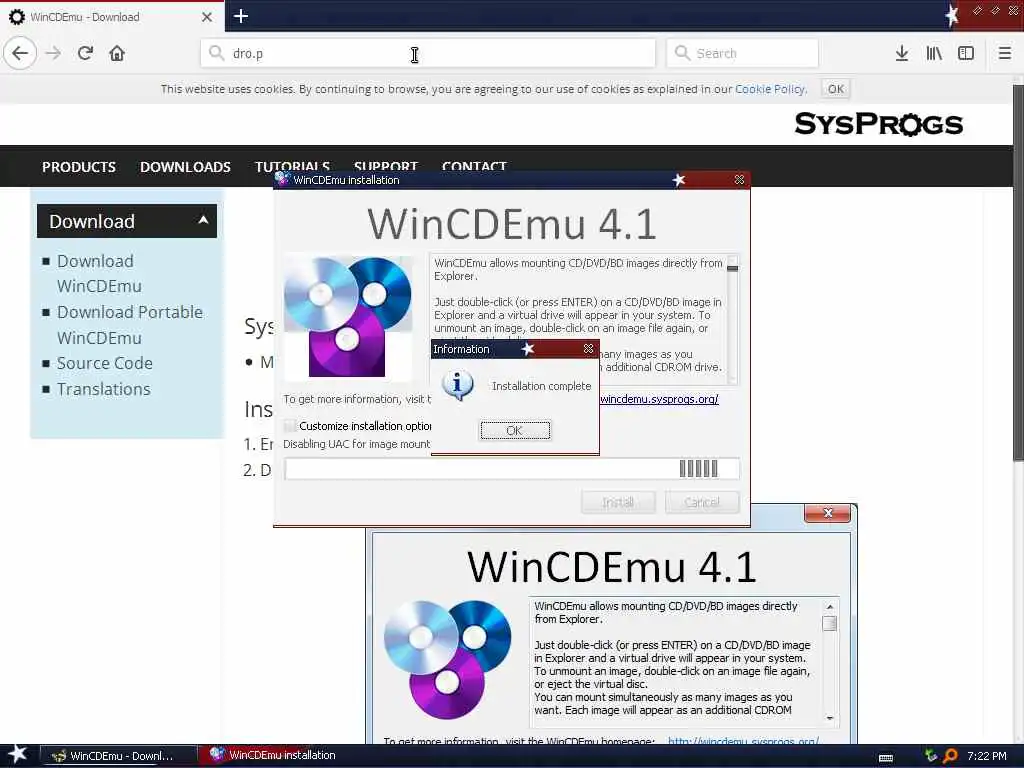1024x768 pixels.
Task: Open the PRODUCTS menu
Action: pyautogui.click(x=79, y=167)
